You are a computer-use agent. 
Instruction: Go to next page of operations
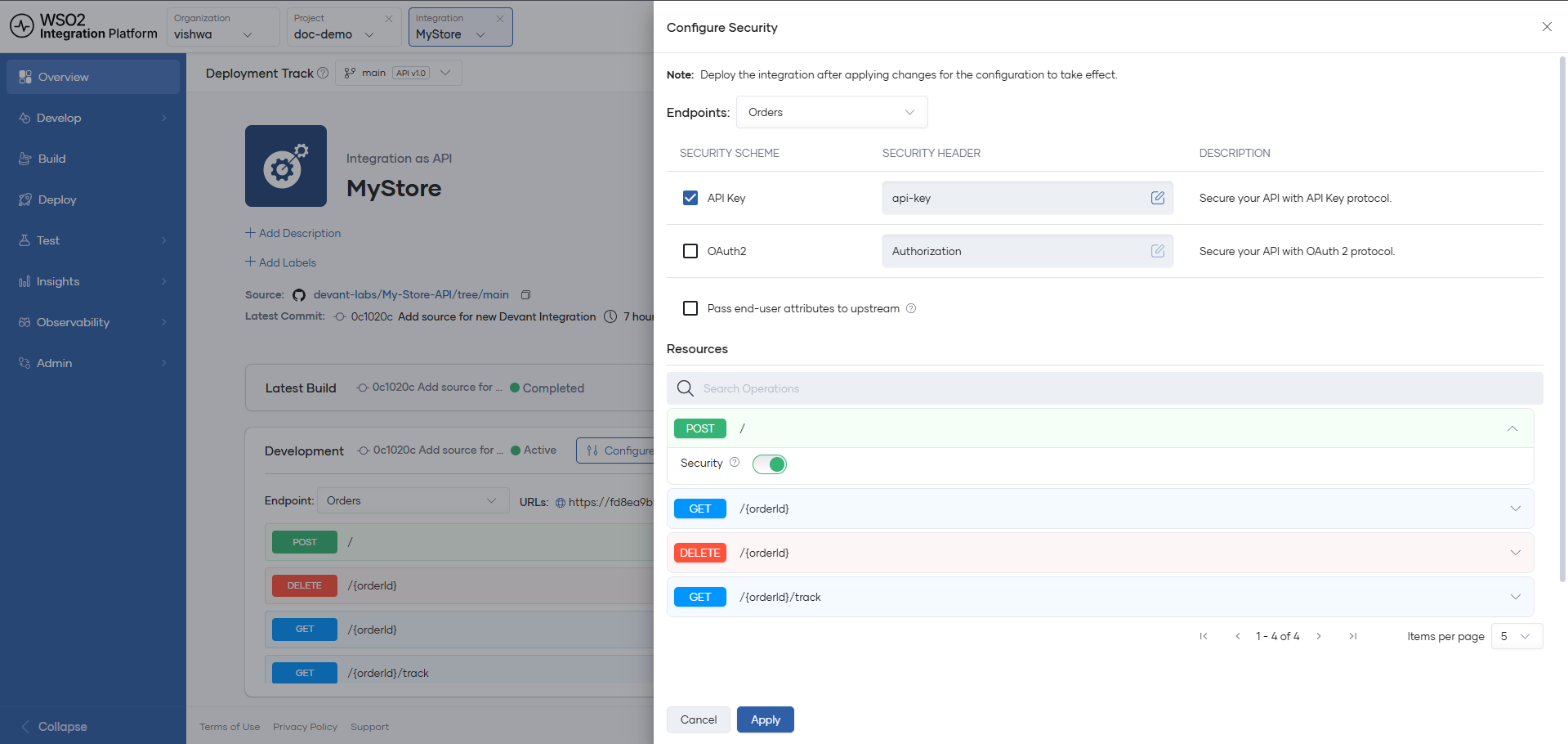point(1319,636)
